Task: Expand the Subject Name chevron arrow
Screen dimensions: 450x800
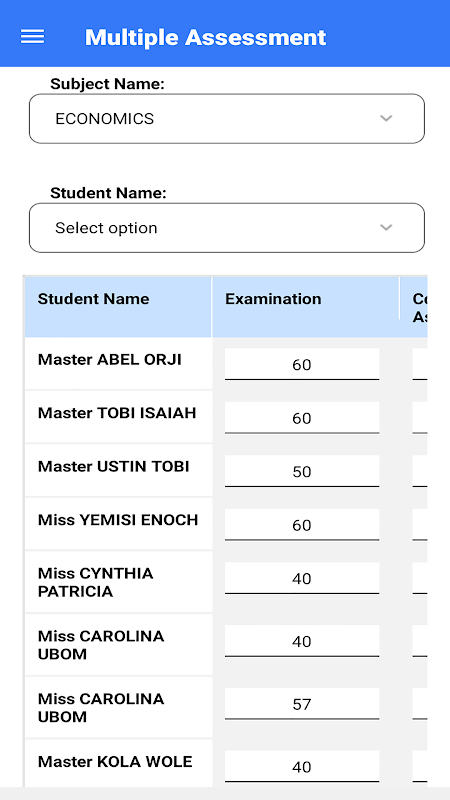Action: pyautogui.click(x=386, y=118)
